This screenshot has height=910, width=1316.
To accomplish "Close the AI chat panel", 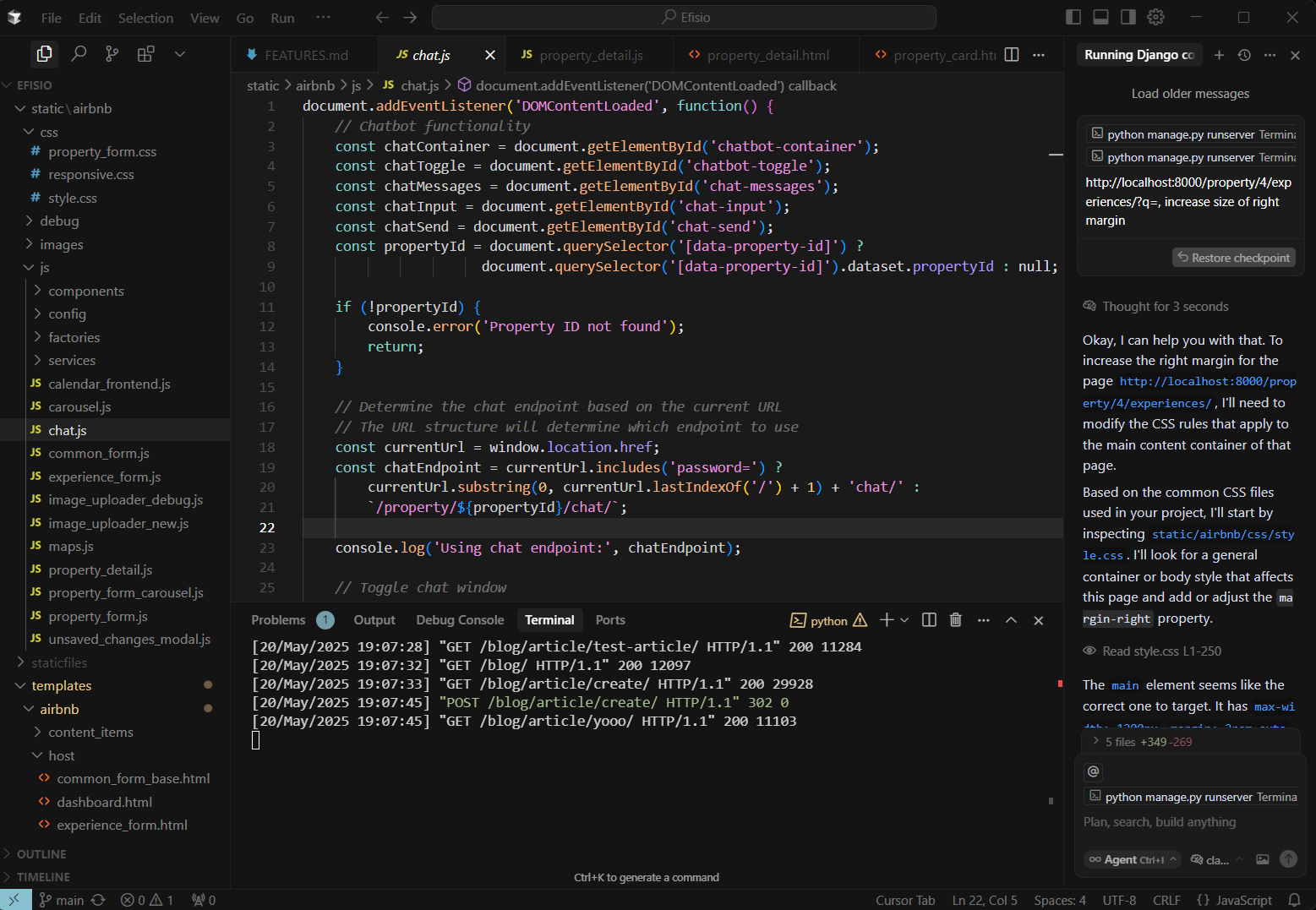I will click(x=1295, y=55).
